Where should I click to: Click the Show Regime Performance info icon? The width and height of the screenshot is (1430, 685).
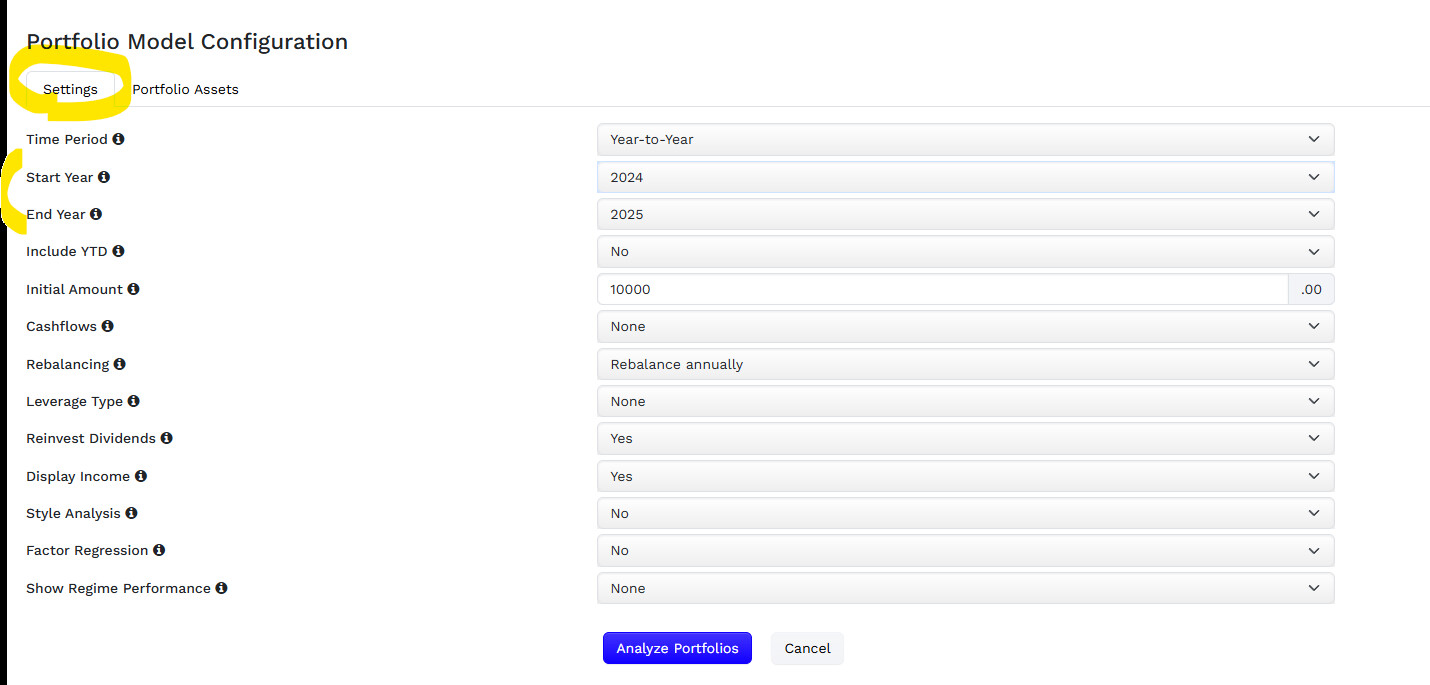tap(221, 588)
